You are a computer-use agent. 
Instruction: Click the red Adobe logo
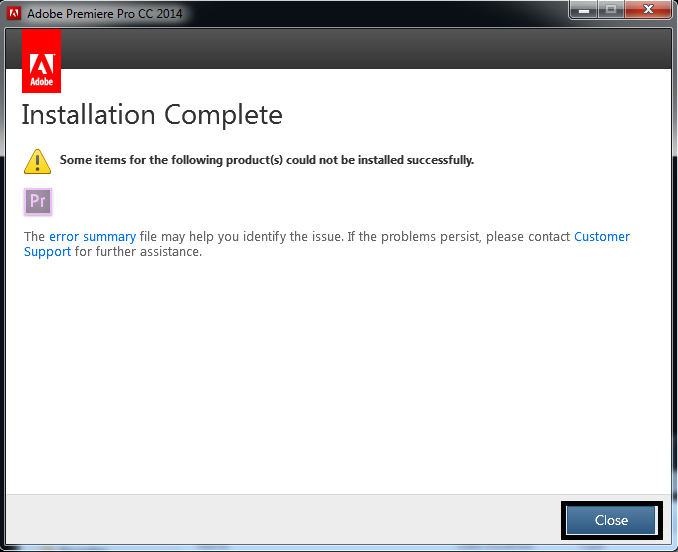[x=42, y=61]
